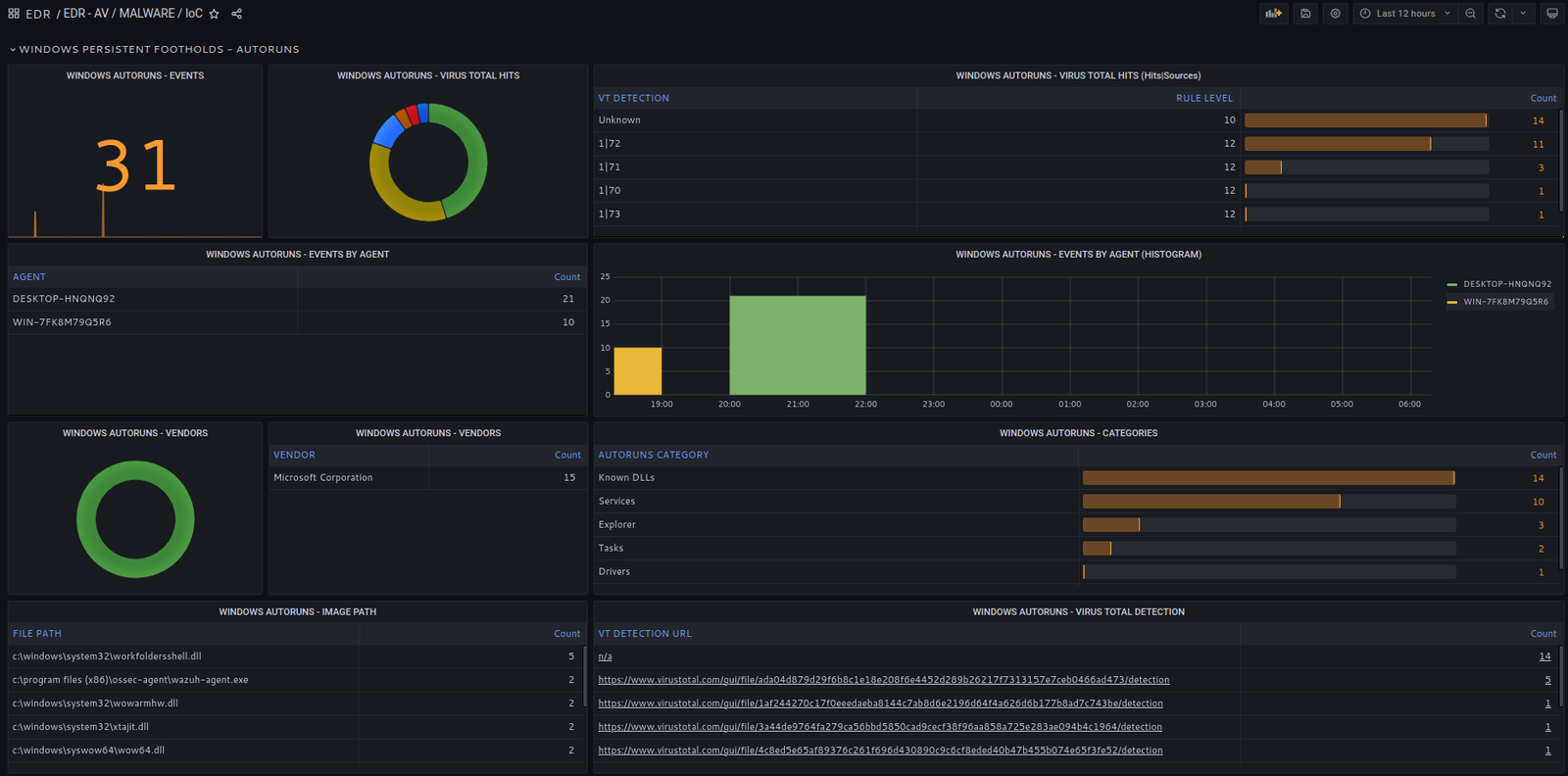The height and width of the screenshot is (776, 1568).
Task: Save the dashboard using the disk icon
Action: pos(1305,14)
